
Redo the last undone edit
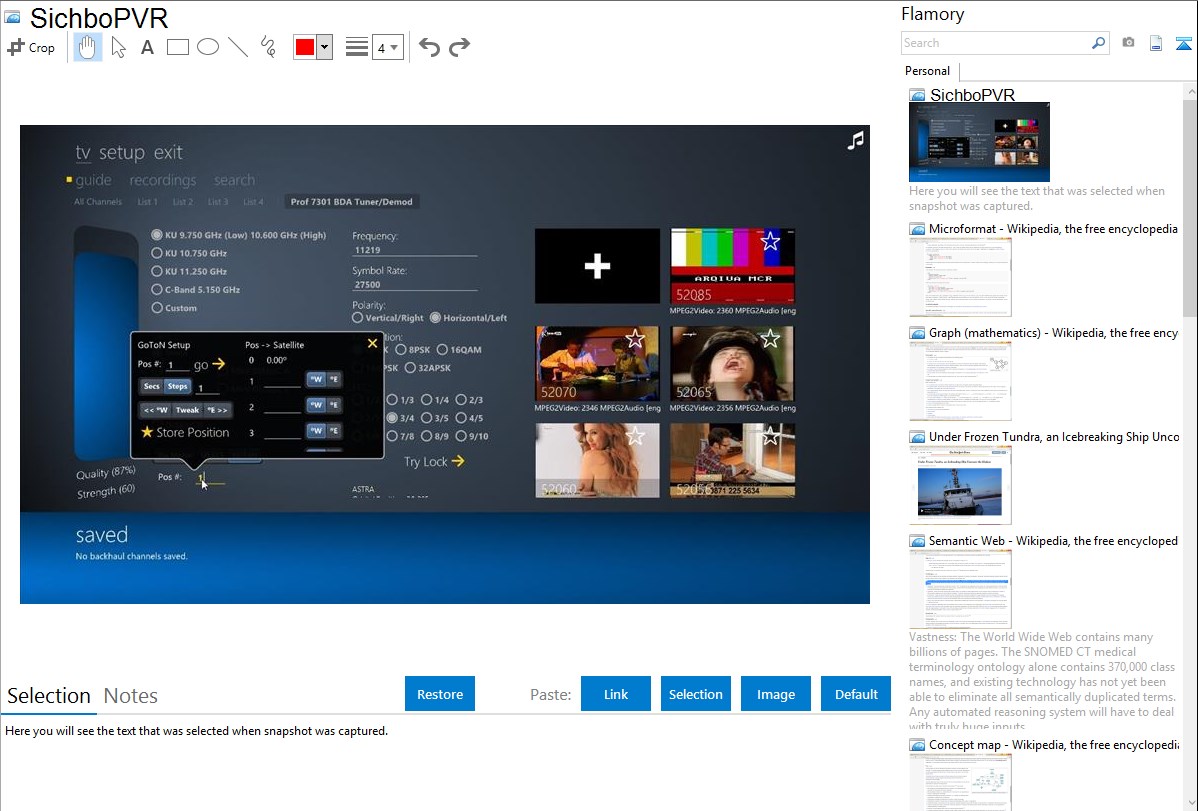click(x=459, y=47)
